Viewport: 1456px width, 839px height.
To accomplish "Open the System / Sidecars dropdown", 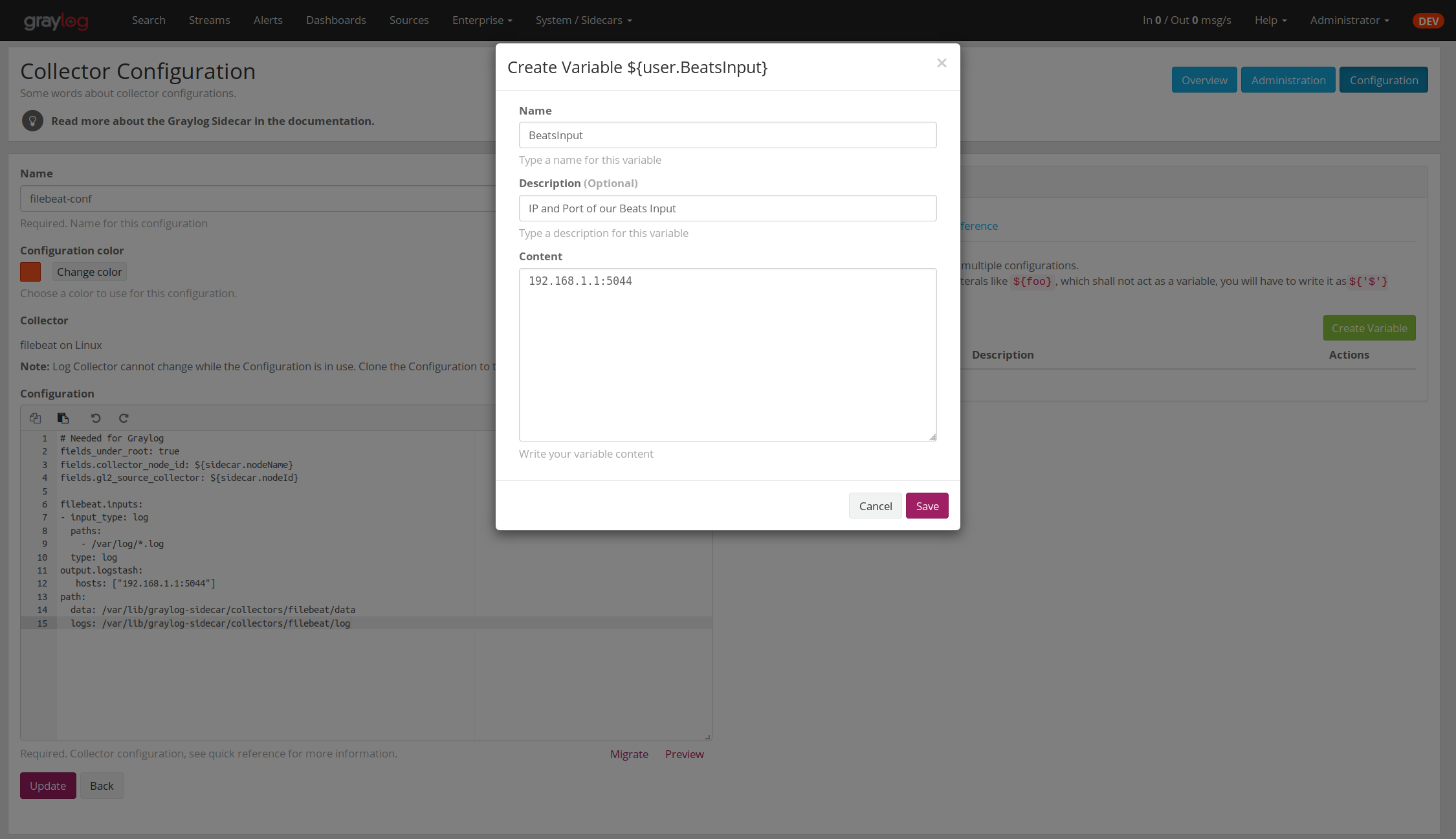I will 583,21.
